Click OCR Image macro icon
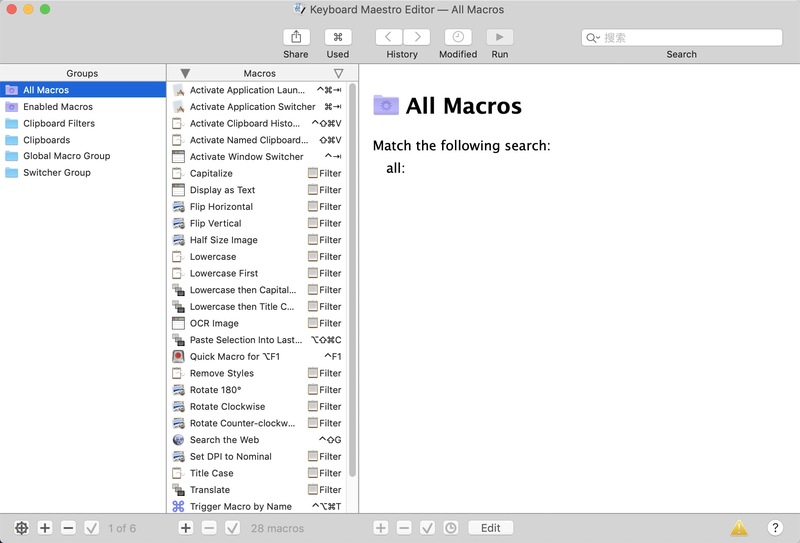Viewport: 800px width, 543px height. [x=179, y=323]
